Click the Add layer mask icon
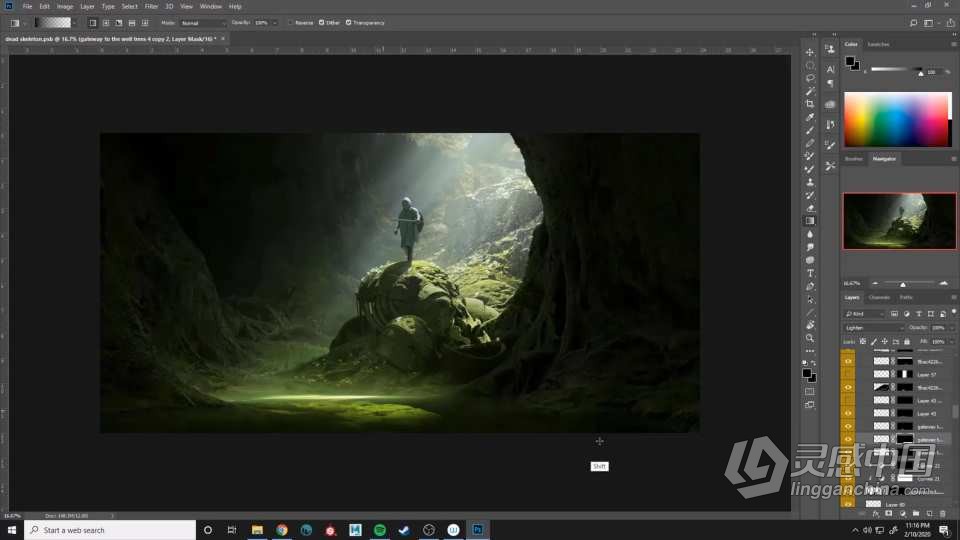The image size is (960, 540). [x=889, y=514]
